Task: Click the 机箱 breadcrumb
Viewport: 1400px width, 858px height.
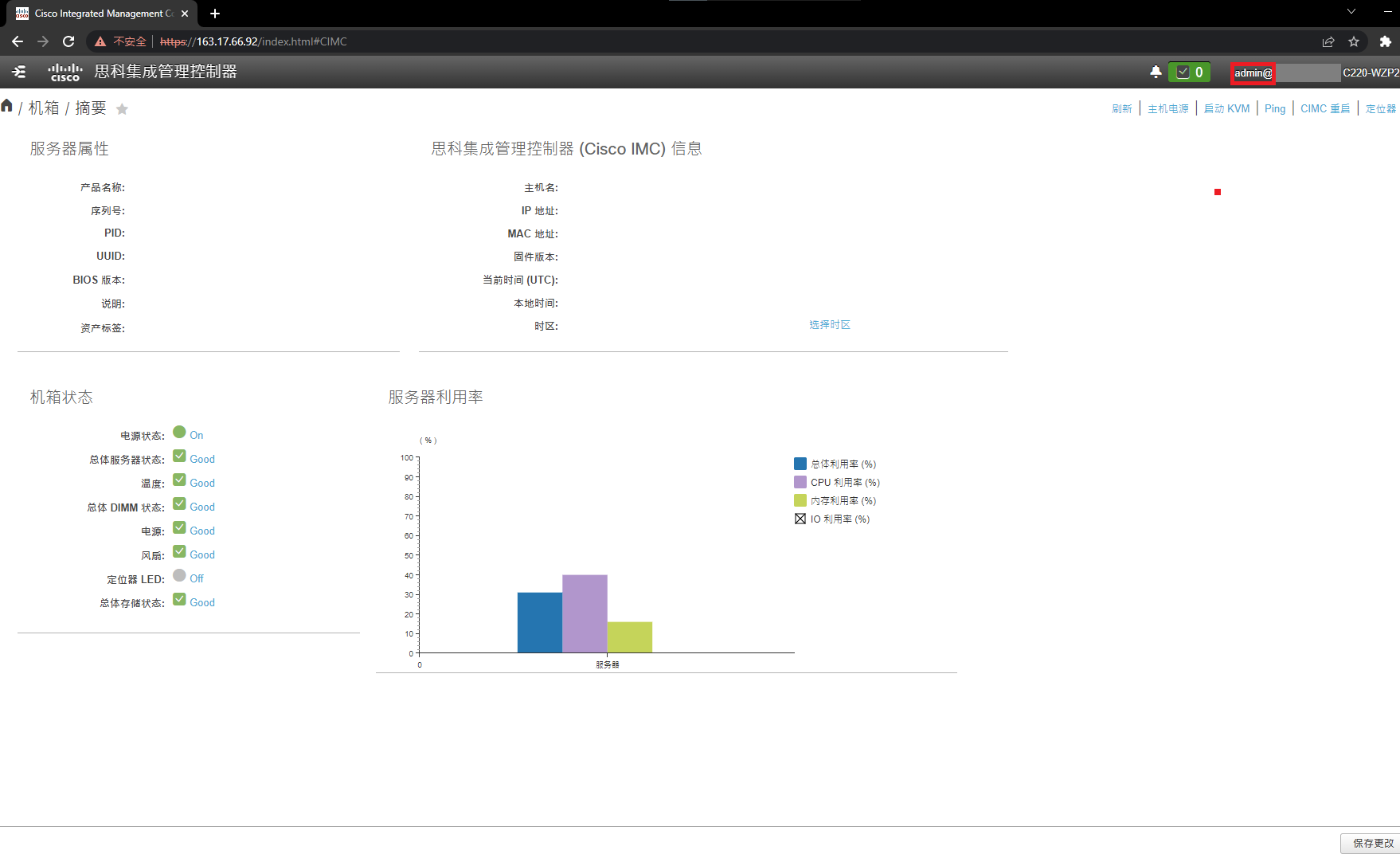Action: (44, 108)
